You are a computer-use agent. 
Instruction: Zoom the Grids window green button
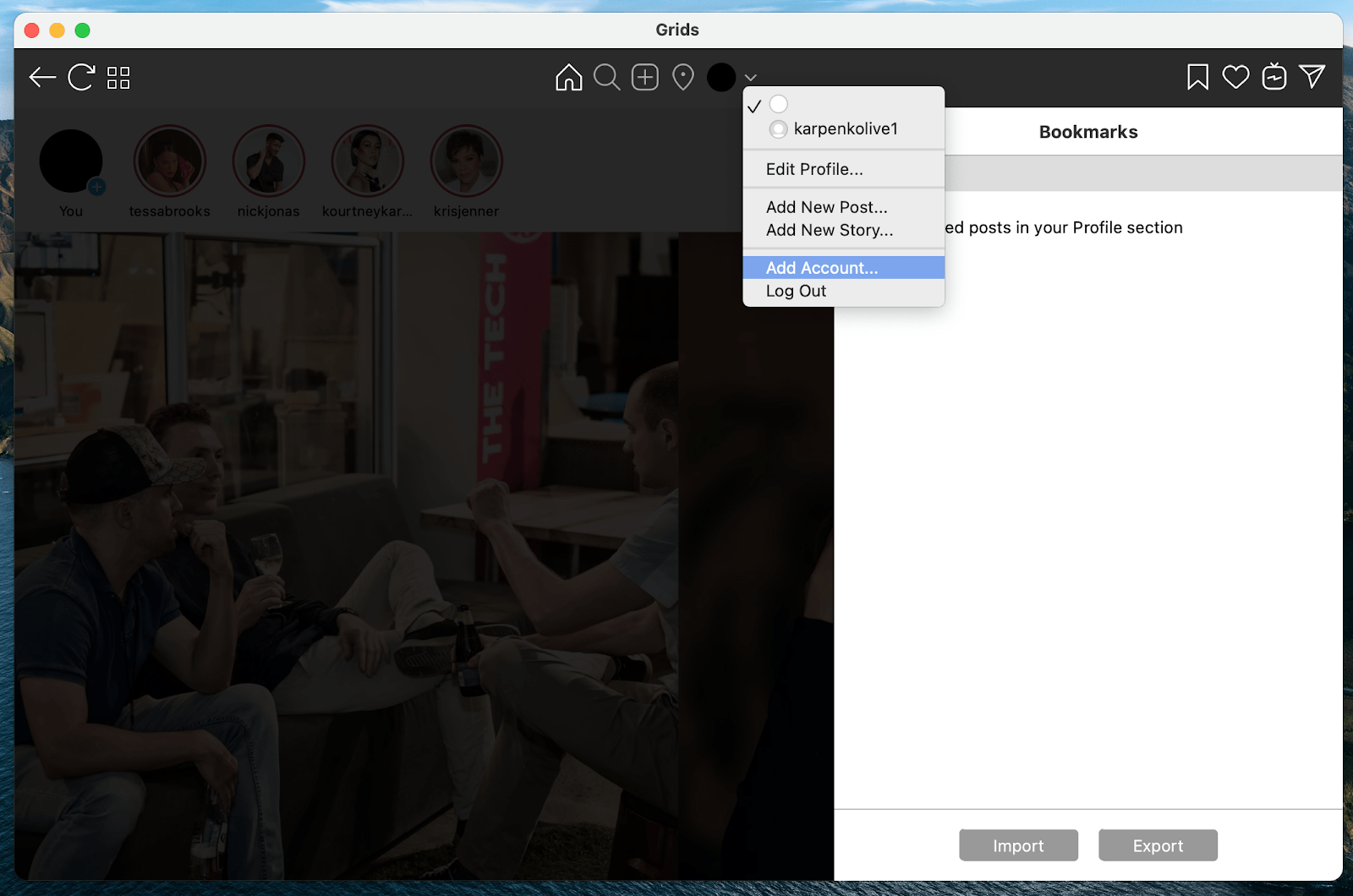(82, 30)
